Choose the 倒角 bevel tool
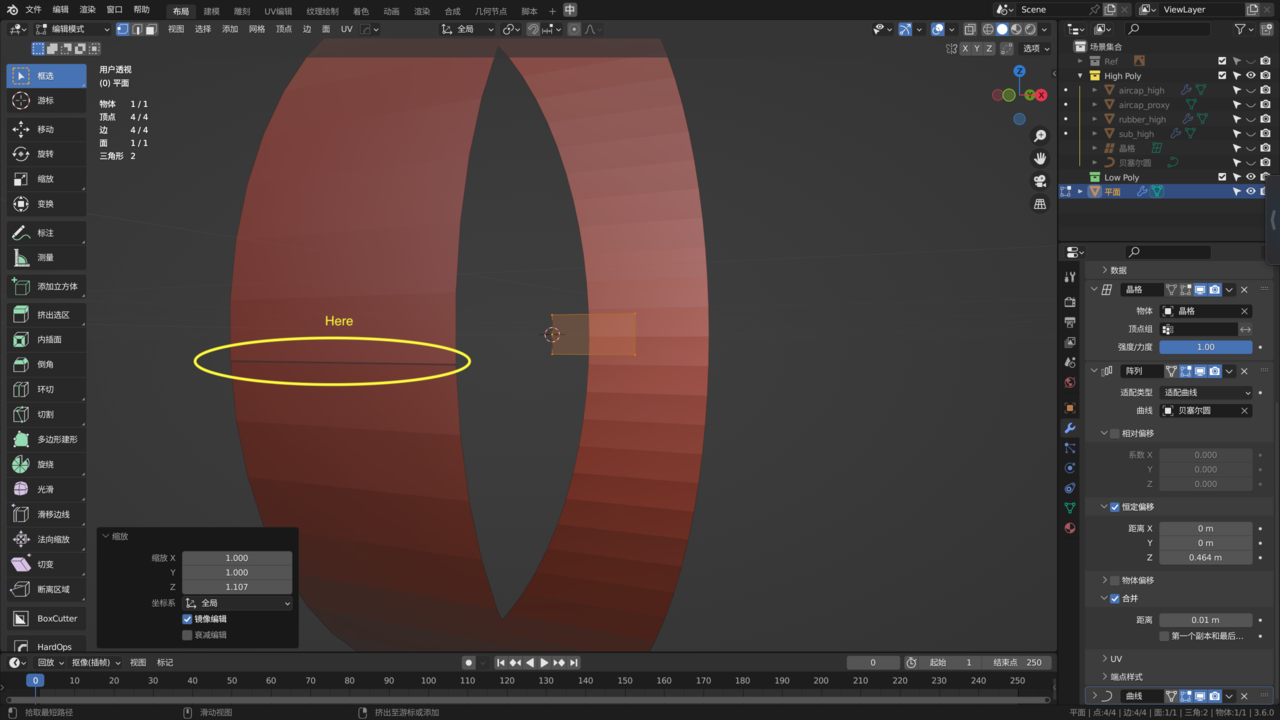 click(x=46, y=365)
